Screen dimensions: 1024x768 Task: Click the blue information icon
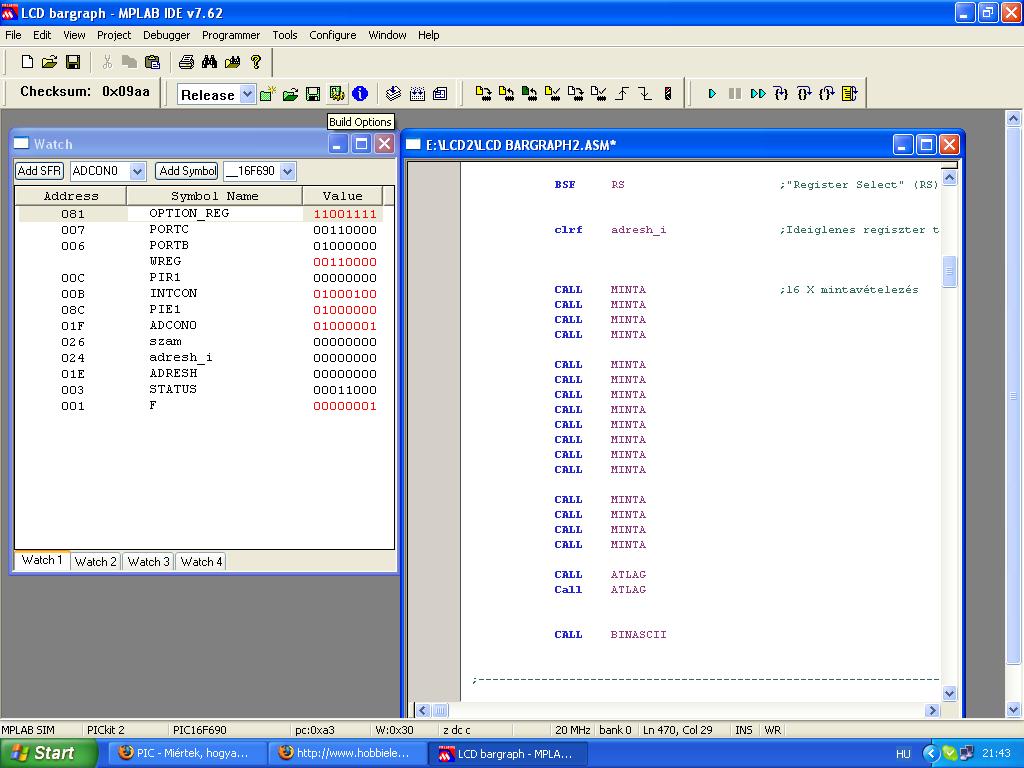click(360, 94)
